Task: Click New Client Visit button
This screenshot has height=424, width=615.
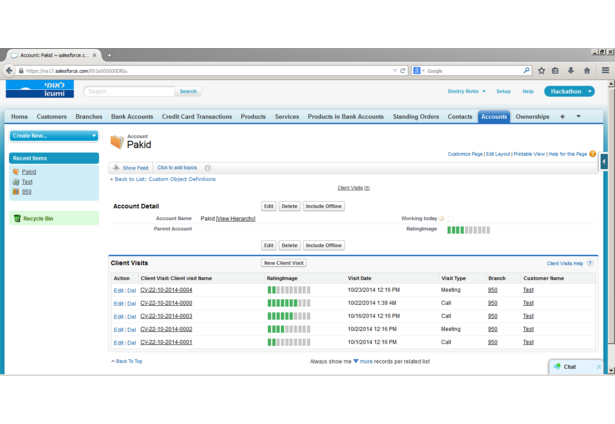Action: pos(284,263)
